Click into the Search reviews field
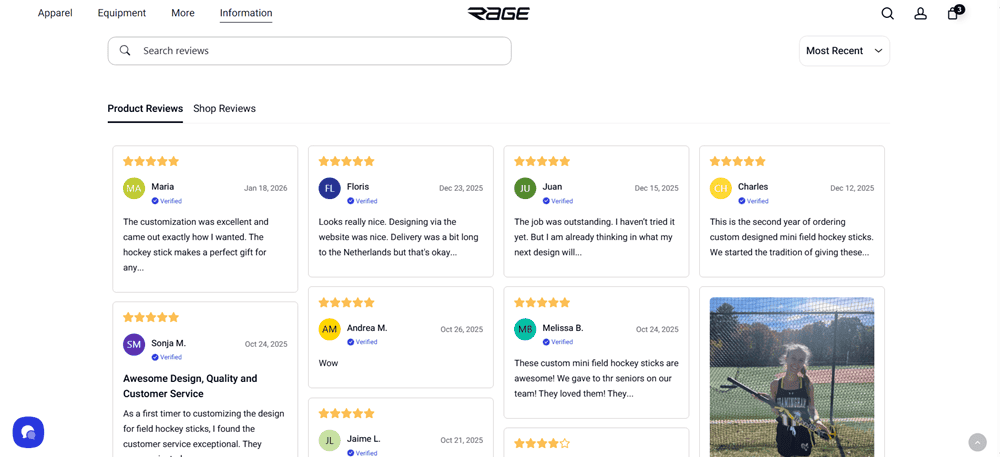Screen dimensions: 1000x457 pos(320,51)
